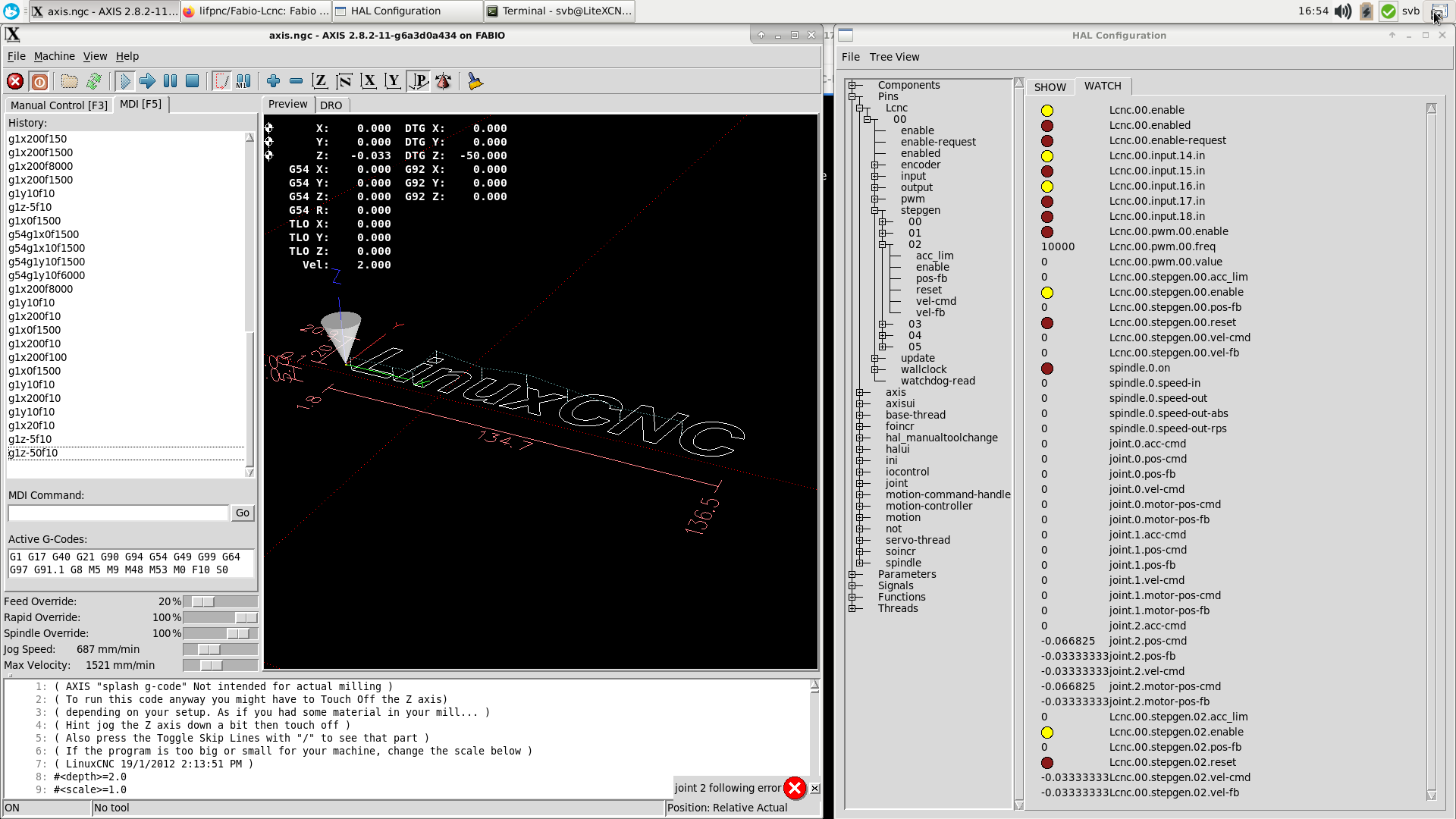The image size is (1456, 819).
Task: Toggle machine power button
Action: coord(39,81)
